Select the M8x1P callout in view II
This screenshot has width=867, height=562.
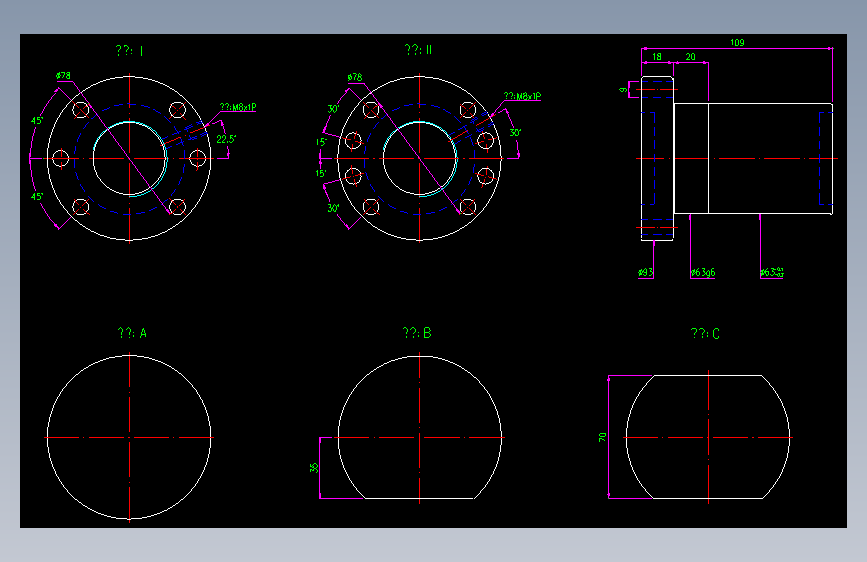[522, 96]
